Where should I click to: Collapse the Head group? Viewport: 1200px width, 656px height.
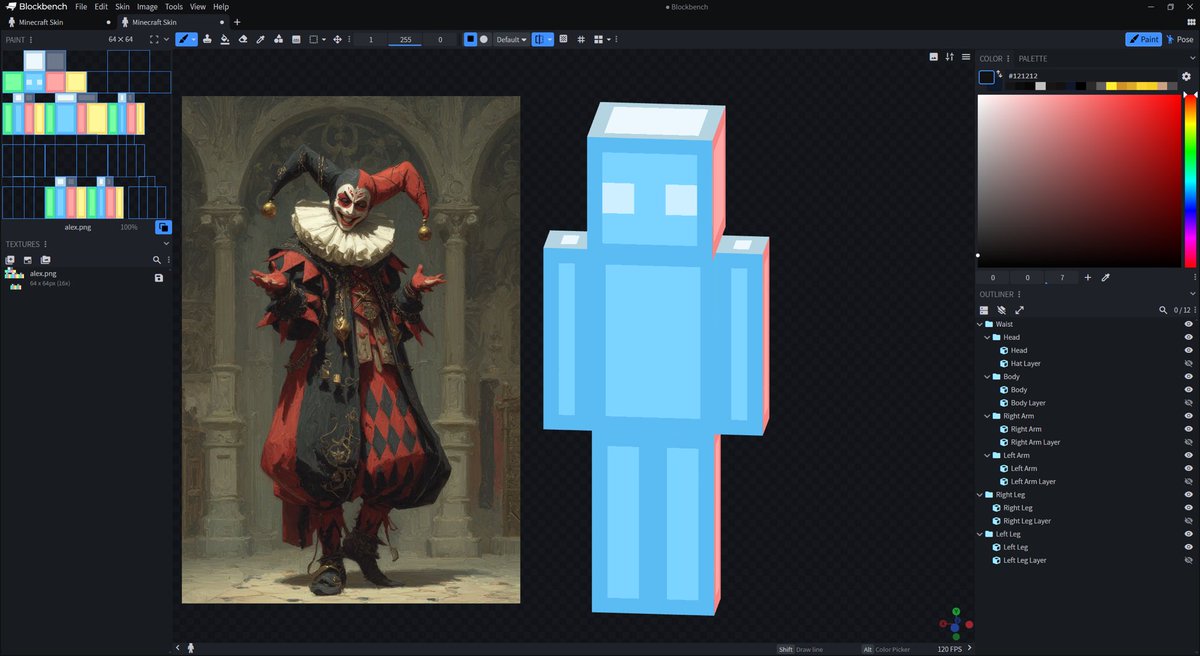[988, 337]
